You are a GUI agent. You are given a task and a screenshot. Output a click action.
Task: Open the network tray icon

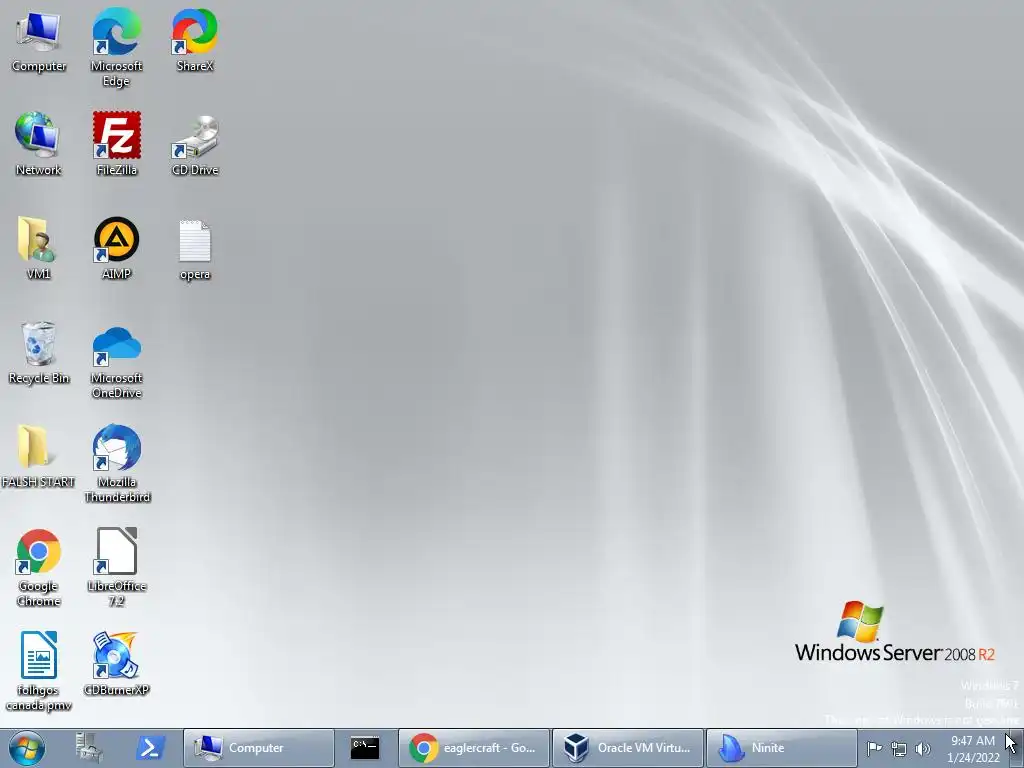click(x=899, y=749)
